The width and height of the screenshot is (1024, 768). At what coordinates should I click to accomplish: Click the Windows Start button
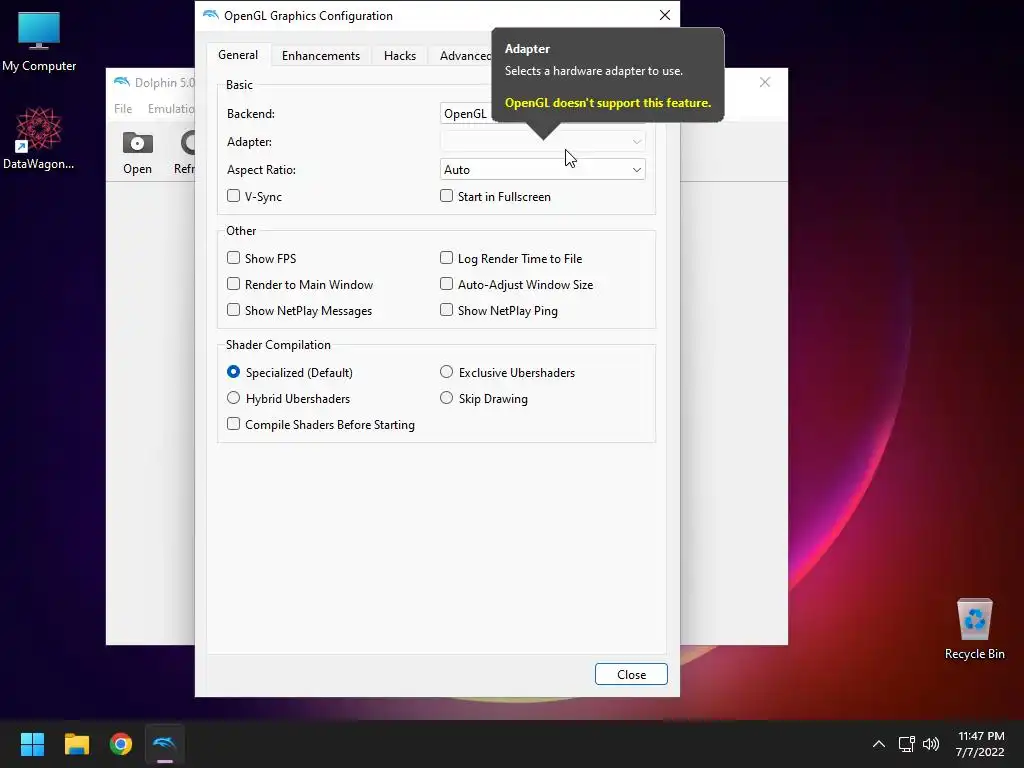[x=32, y=744]
